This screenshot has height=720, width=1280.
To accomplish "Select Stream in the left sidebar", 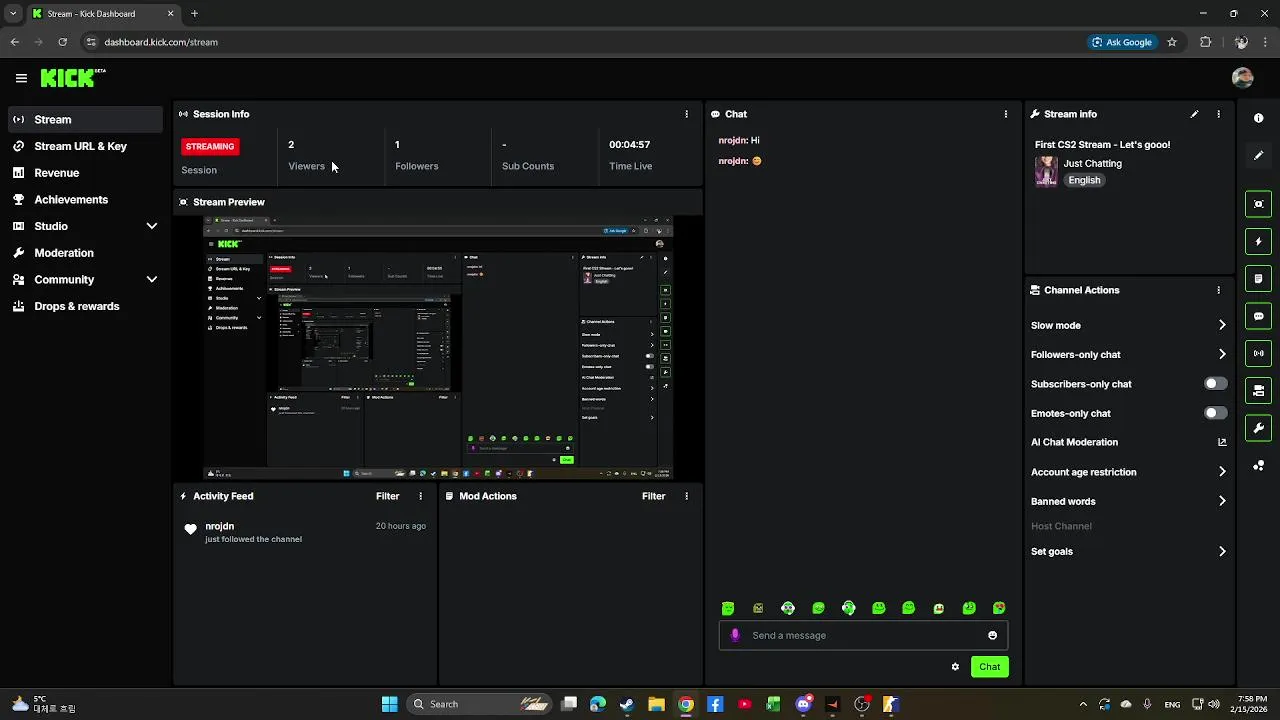I will pyautogui.click(x=85, y=119).
